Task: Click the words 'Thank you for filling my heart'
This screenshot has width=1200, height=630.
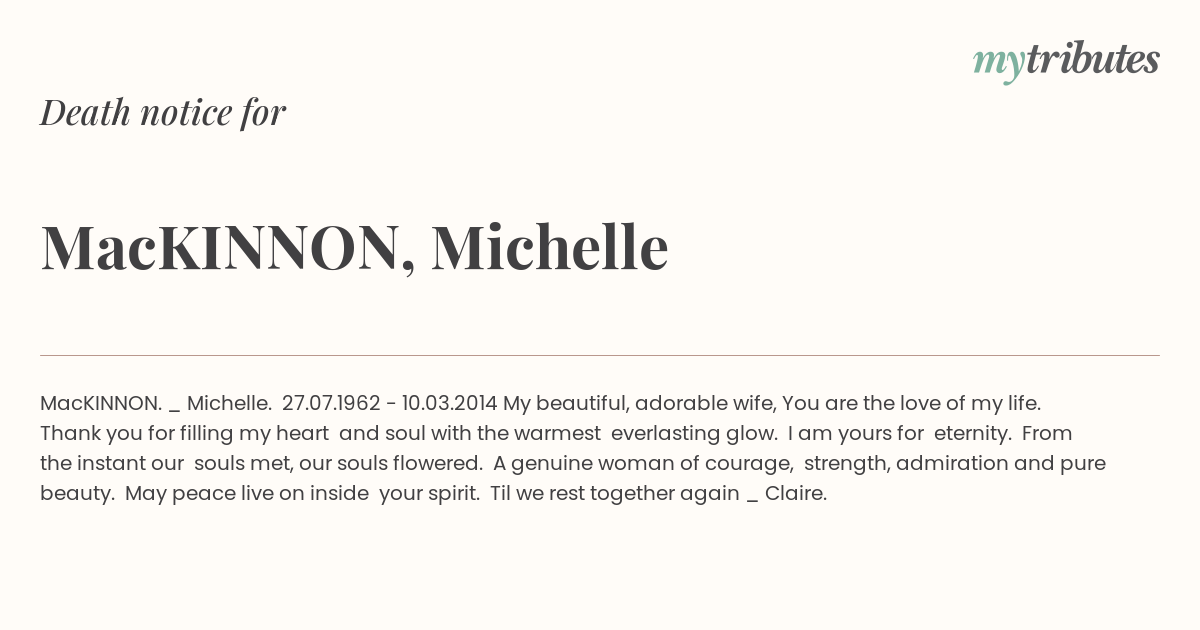Action: (185, 434)
